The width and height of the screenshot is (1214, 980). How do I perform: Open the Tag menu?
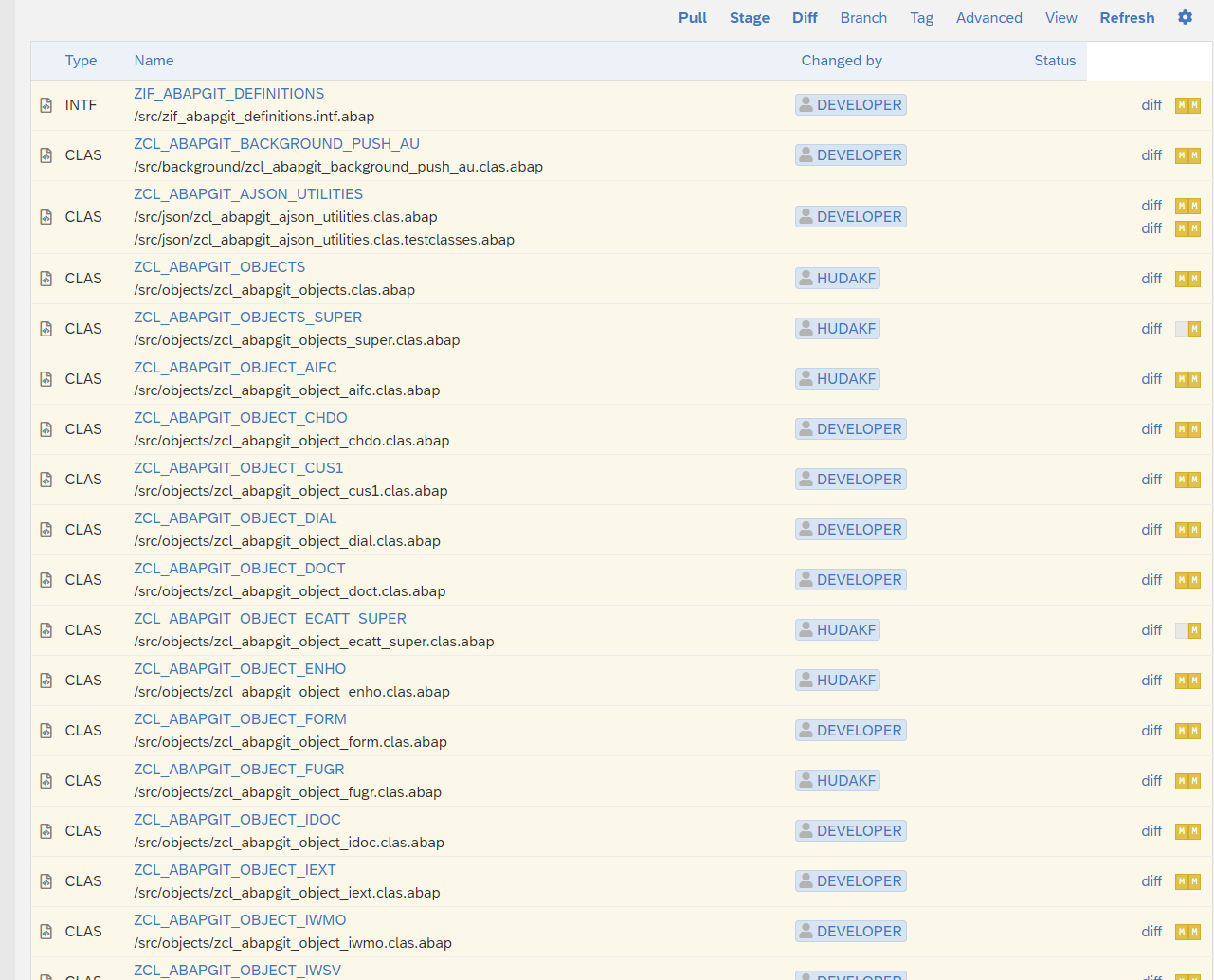pos(921,17)
